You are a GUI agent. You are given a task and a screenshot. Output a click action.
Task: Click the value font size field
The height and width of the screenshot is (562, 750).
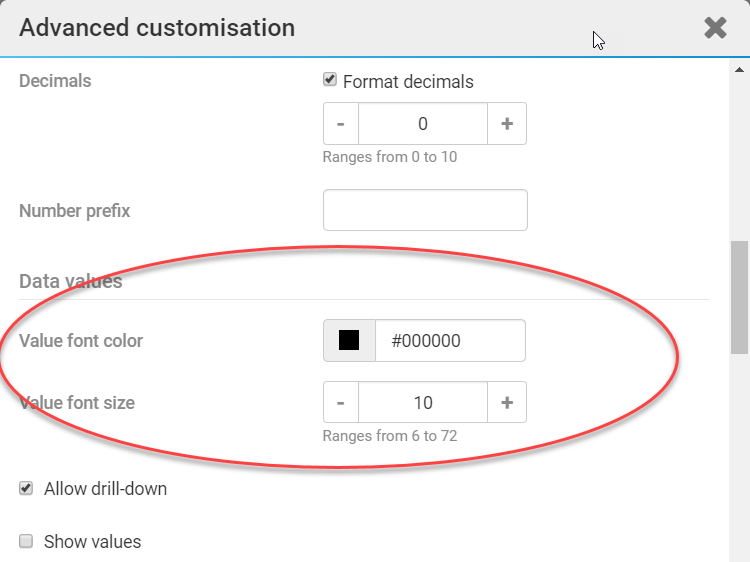423,402
